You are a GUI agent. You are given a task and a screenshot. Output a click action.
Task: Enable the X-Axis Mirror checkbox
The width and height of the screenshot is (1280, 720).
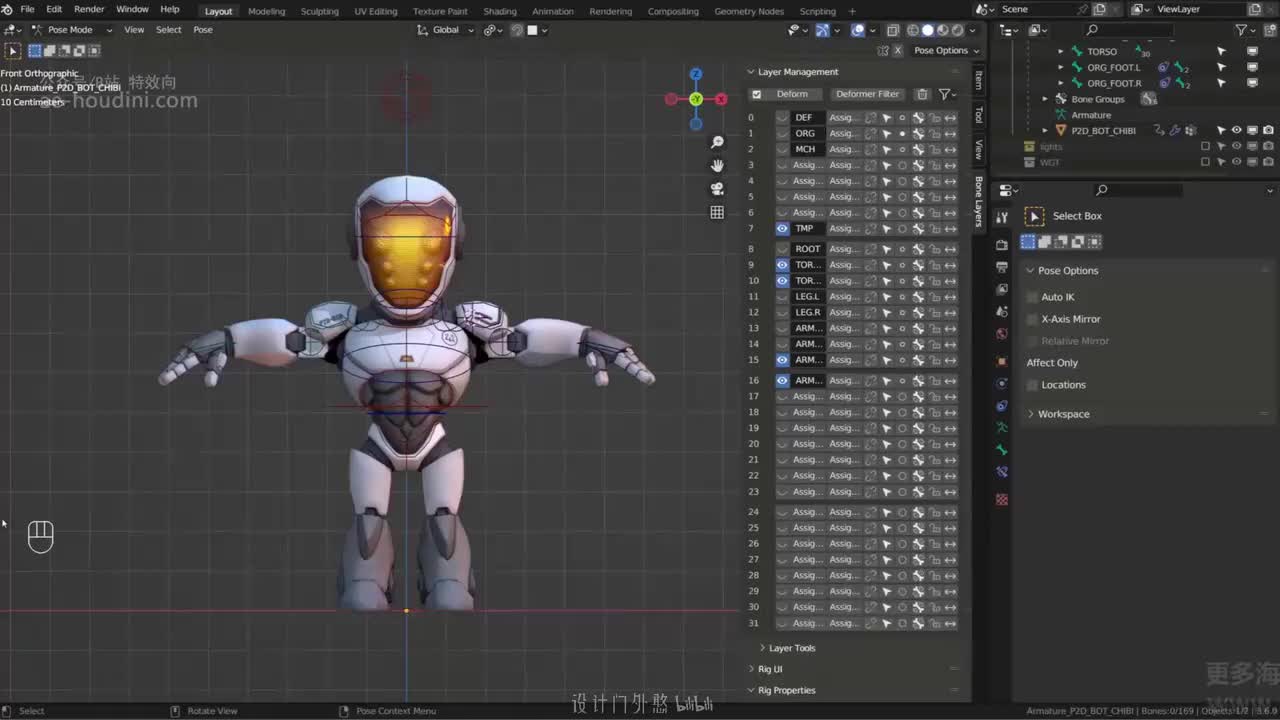pos(1033,319)
